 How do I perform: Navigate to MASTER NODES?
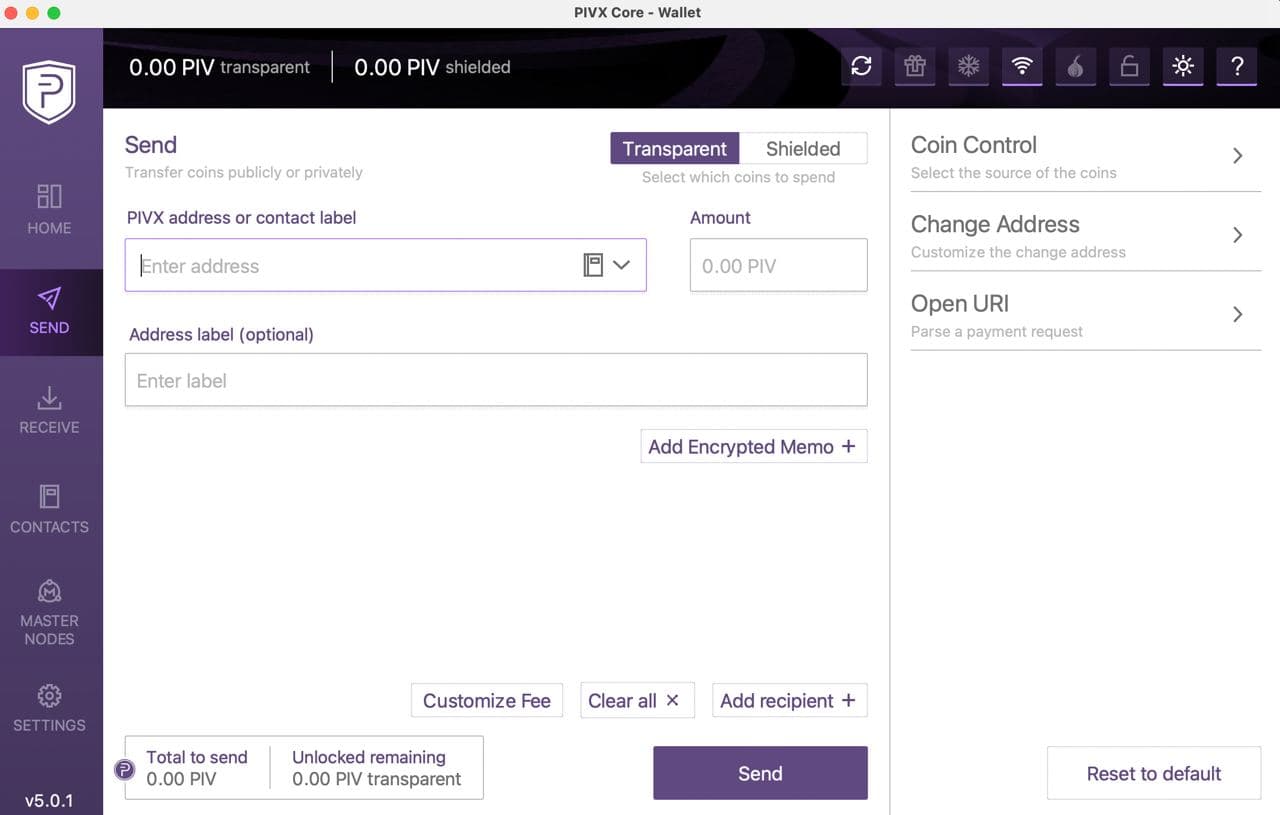49,613
